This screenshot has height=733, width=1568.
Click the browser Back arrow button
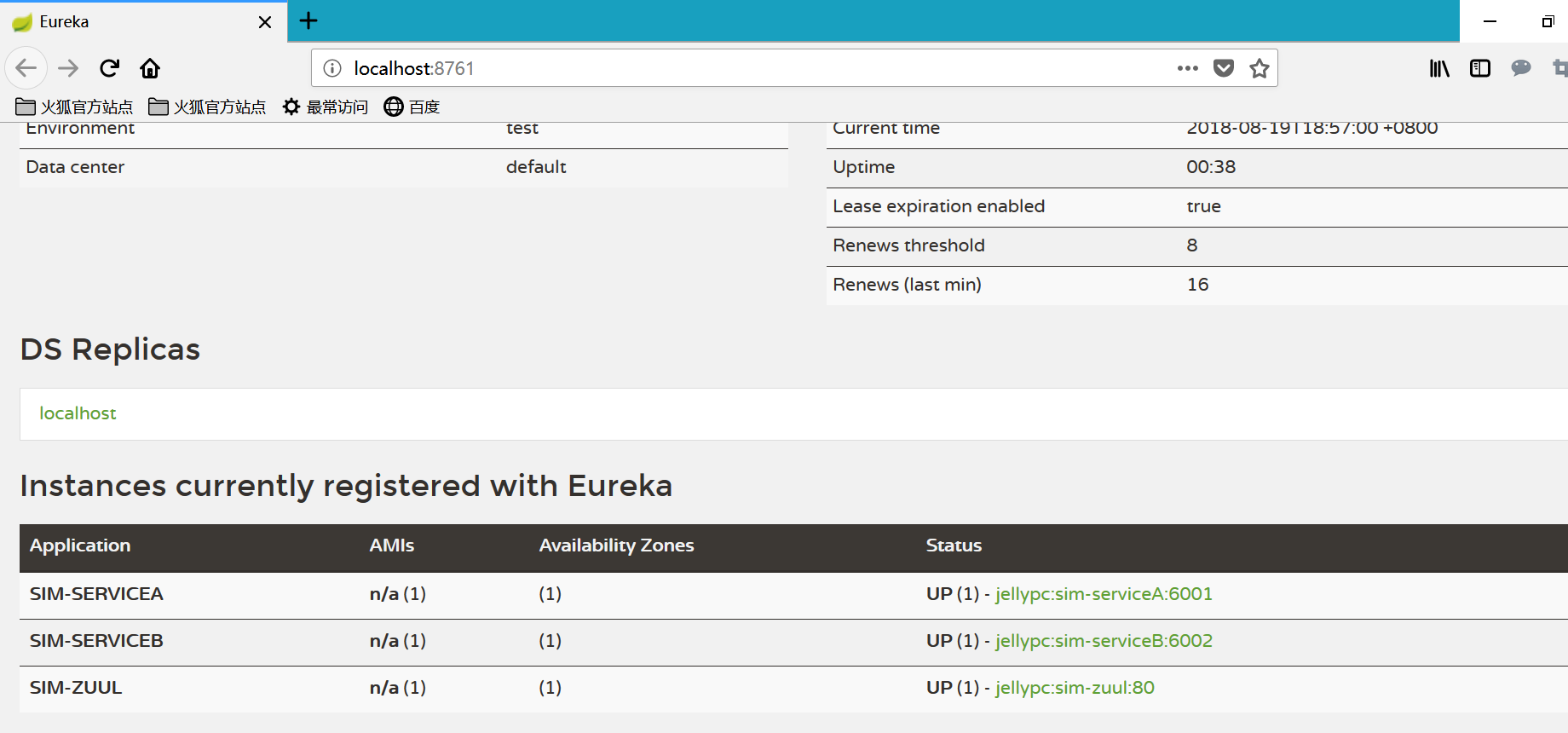tap(26, 68)
